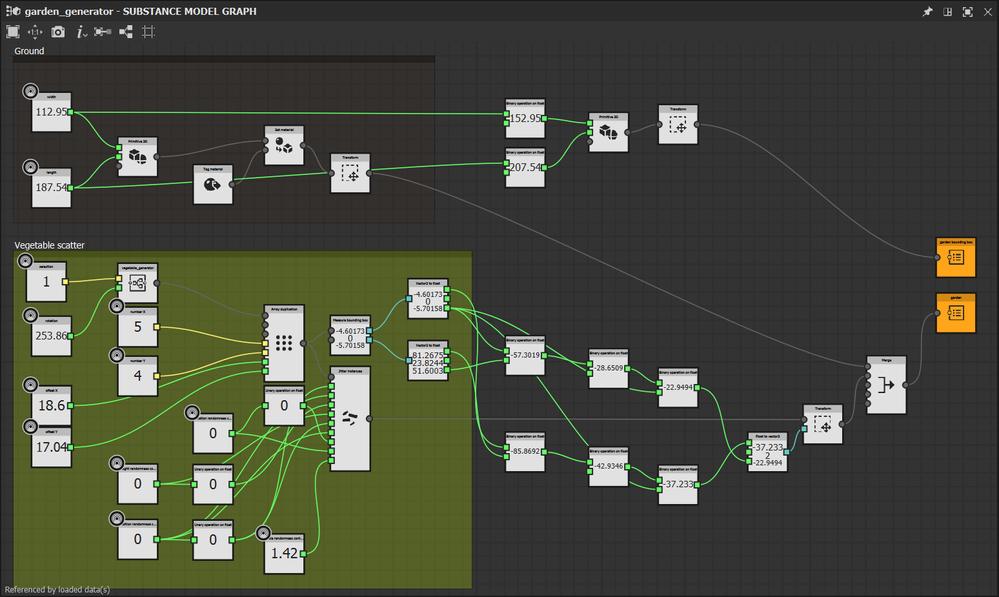The width and height of the screenshot is (999, 597).
Task: Select the Jitter instances node
Action: click(349, 415)
